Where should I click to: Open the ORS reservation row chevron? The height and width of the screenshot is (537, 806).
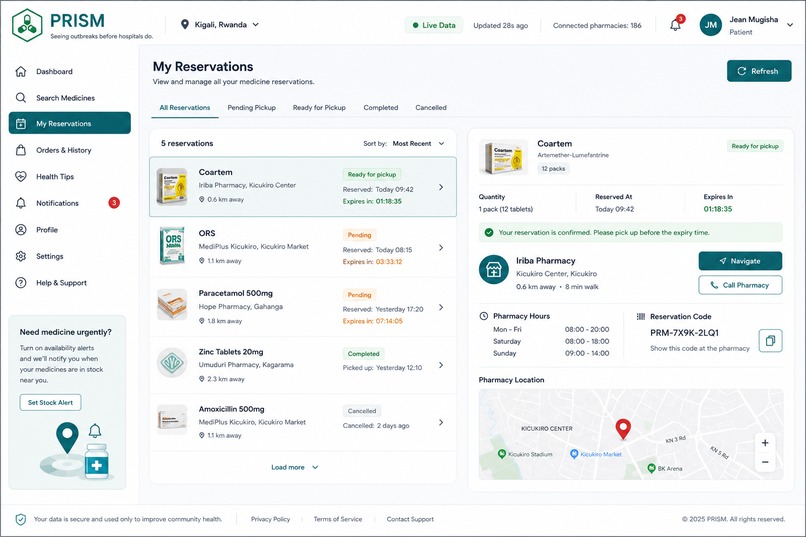[x=441, y=248]
